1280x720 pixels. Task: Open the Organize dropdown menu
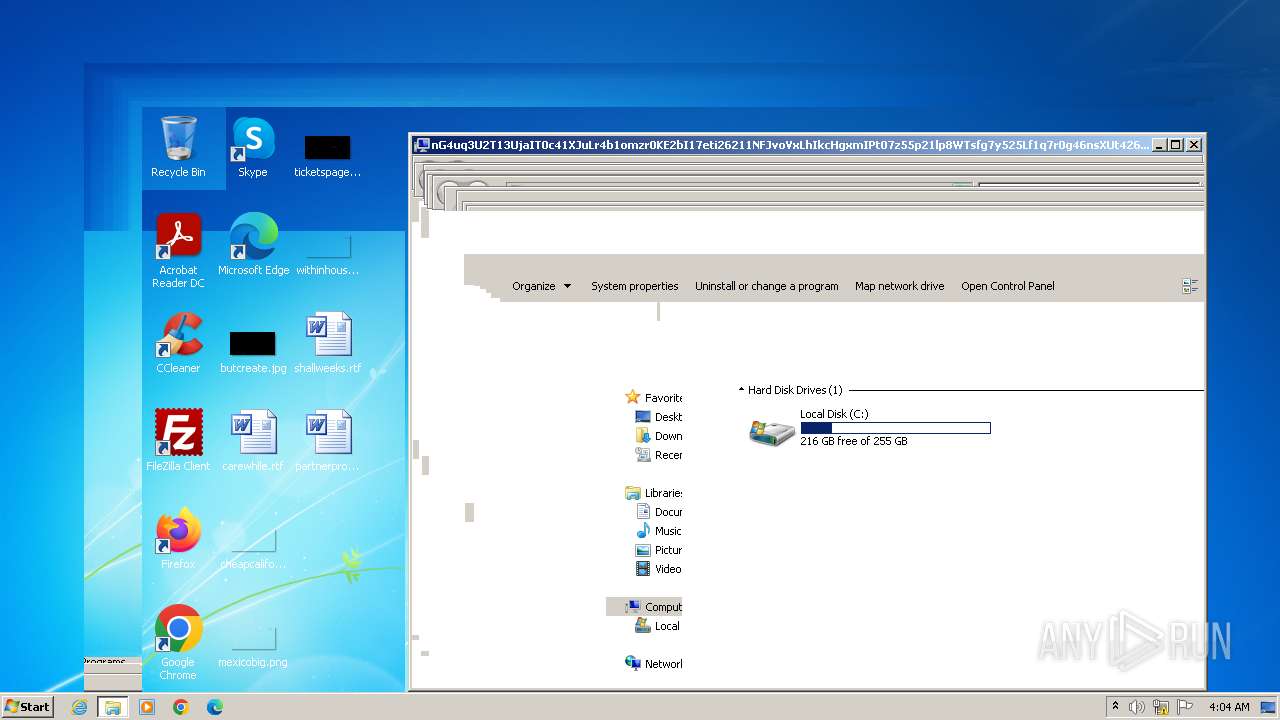(541, 286)
